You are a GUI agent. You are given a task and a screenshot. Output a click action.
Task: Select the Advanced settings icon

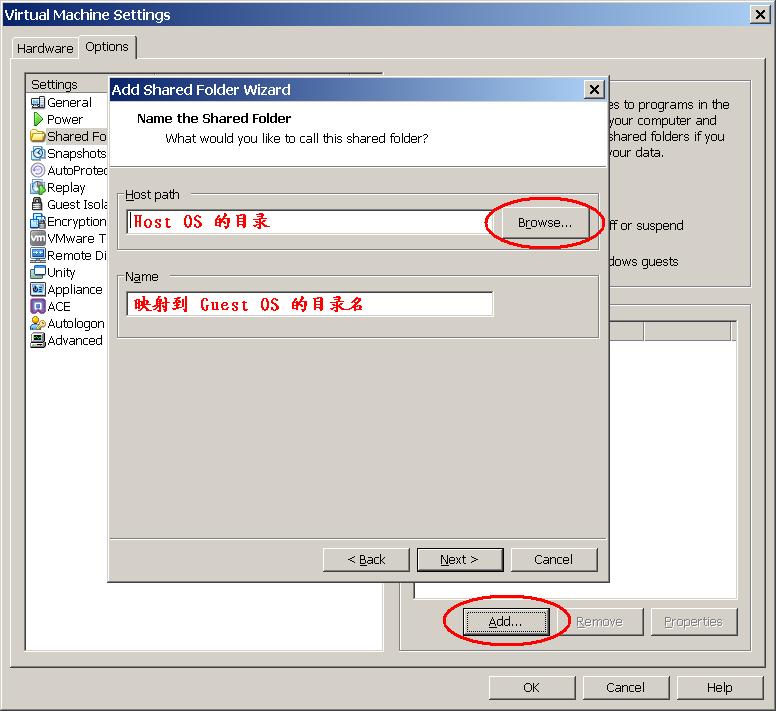coord(38,340)
